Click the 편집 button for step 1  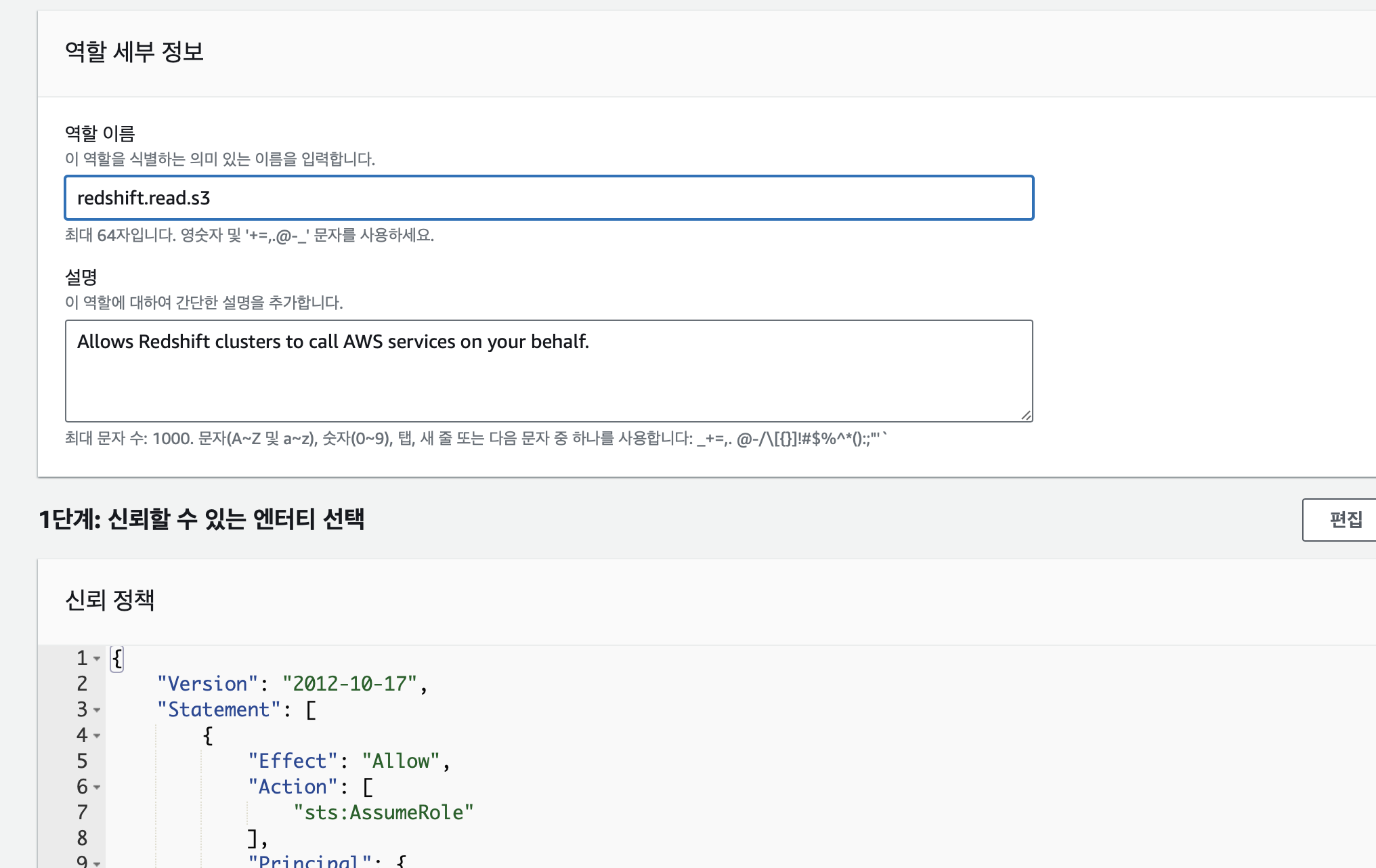(x=1345, y=519)
